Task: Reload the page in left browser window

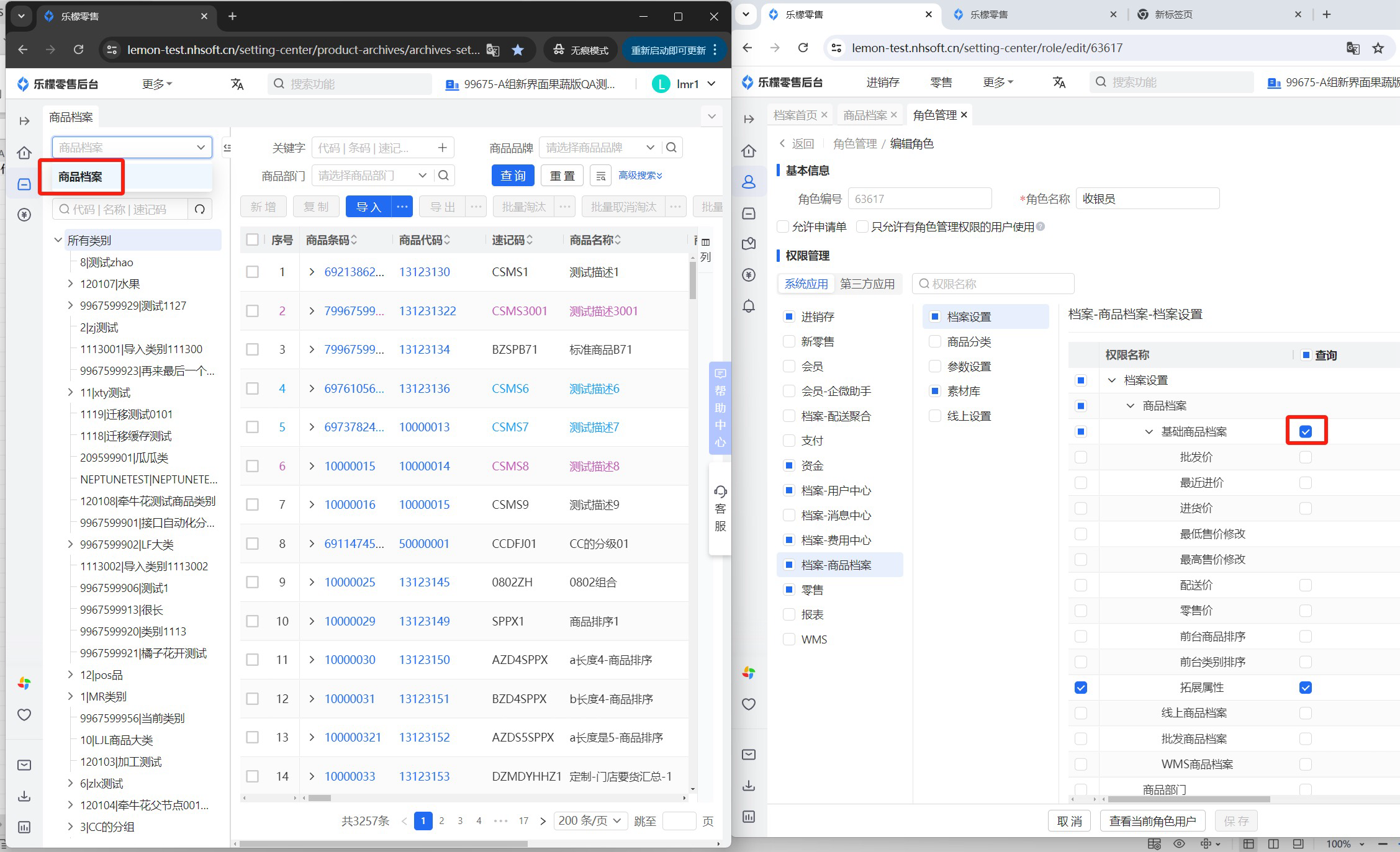Action: click(x=78, y=50)
